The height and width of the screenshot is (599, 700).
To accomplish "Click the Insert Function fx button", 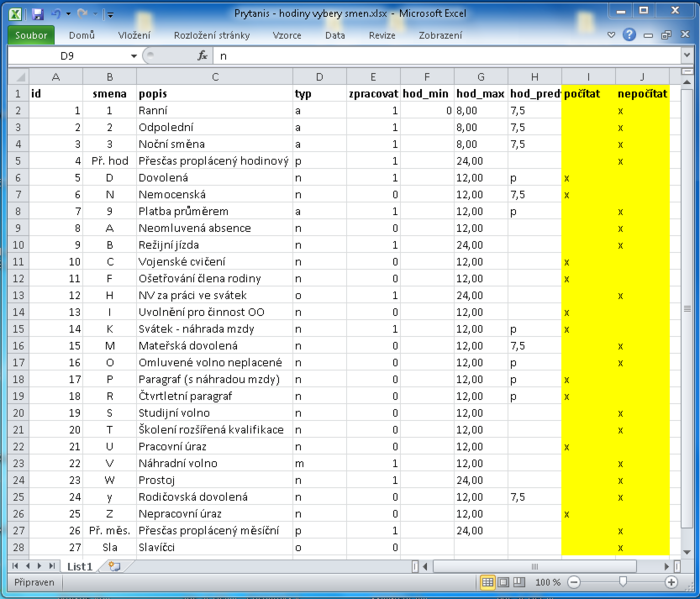I will [x=202, y=56].
